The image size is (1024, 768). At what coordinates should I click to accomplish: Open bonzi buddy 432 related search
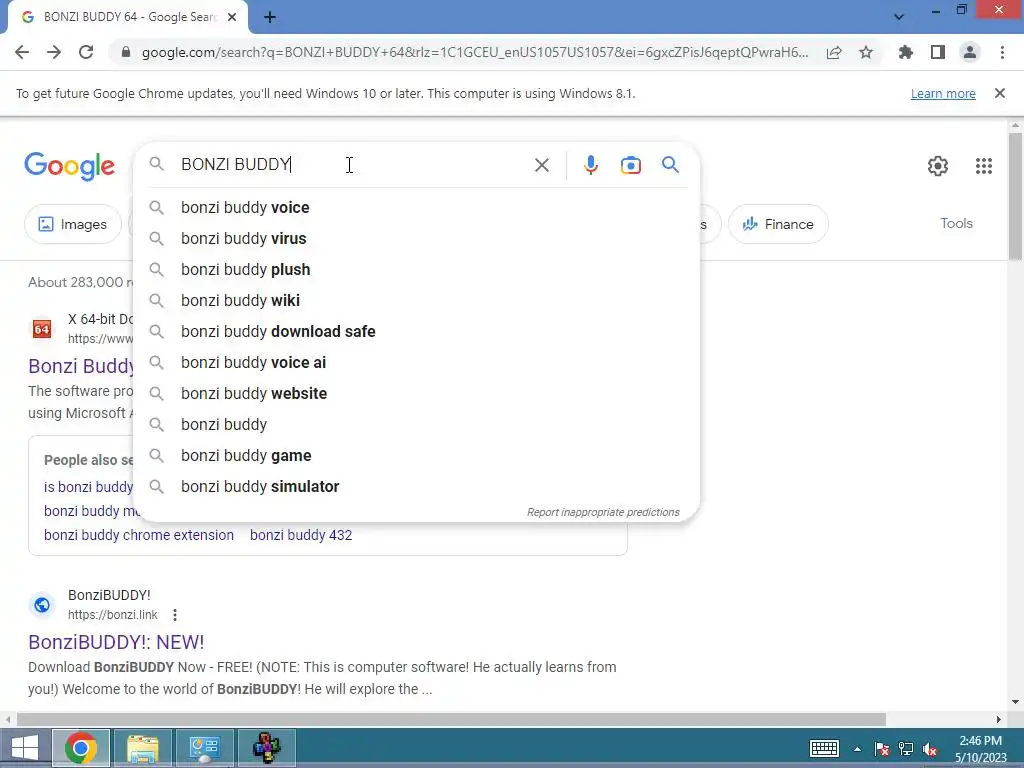[301, 535]
